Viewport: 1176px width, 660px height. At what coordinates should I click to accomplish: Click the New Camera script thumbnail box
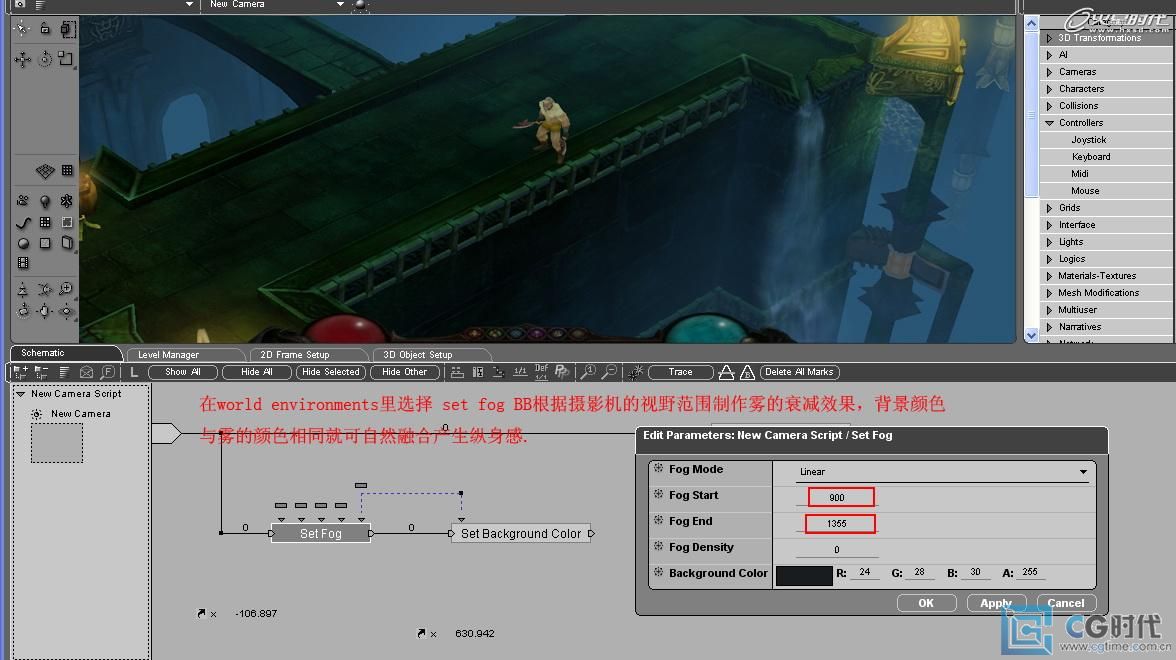57,442
